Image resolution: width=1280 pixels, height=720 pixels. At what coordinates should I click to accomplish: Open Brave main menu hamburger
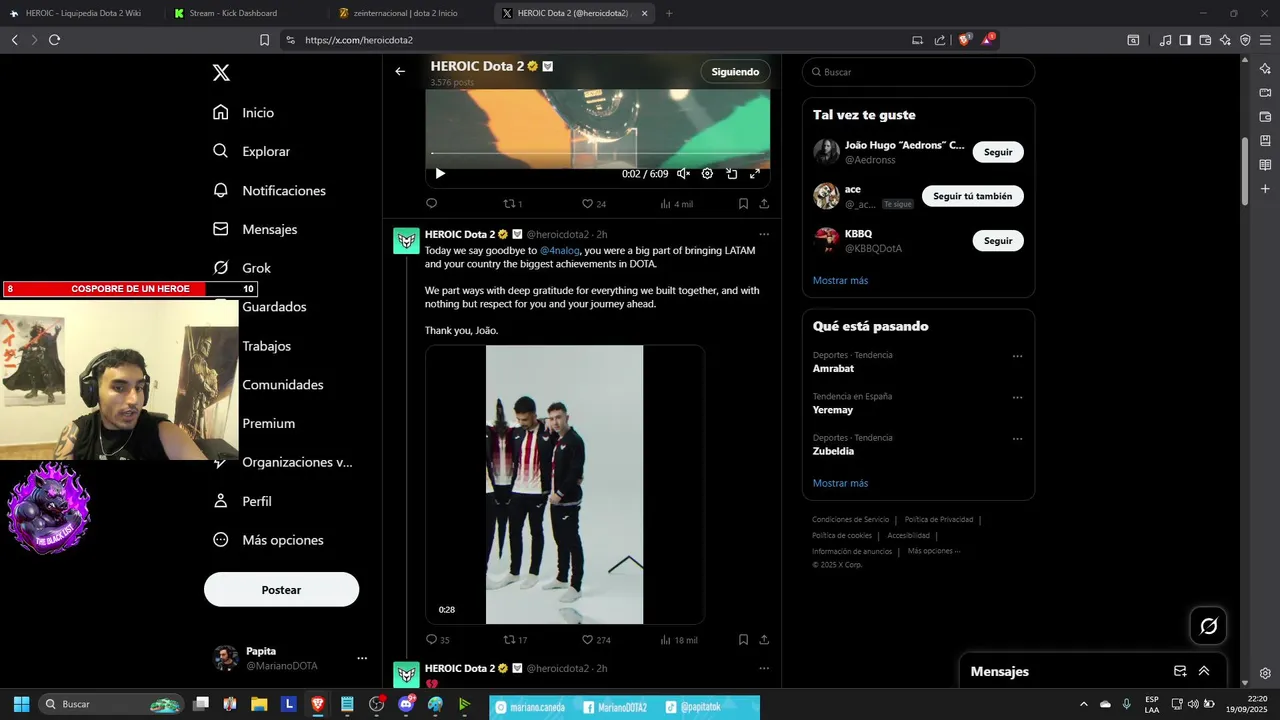click(1265, 40)
